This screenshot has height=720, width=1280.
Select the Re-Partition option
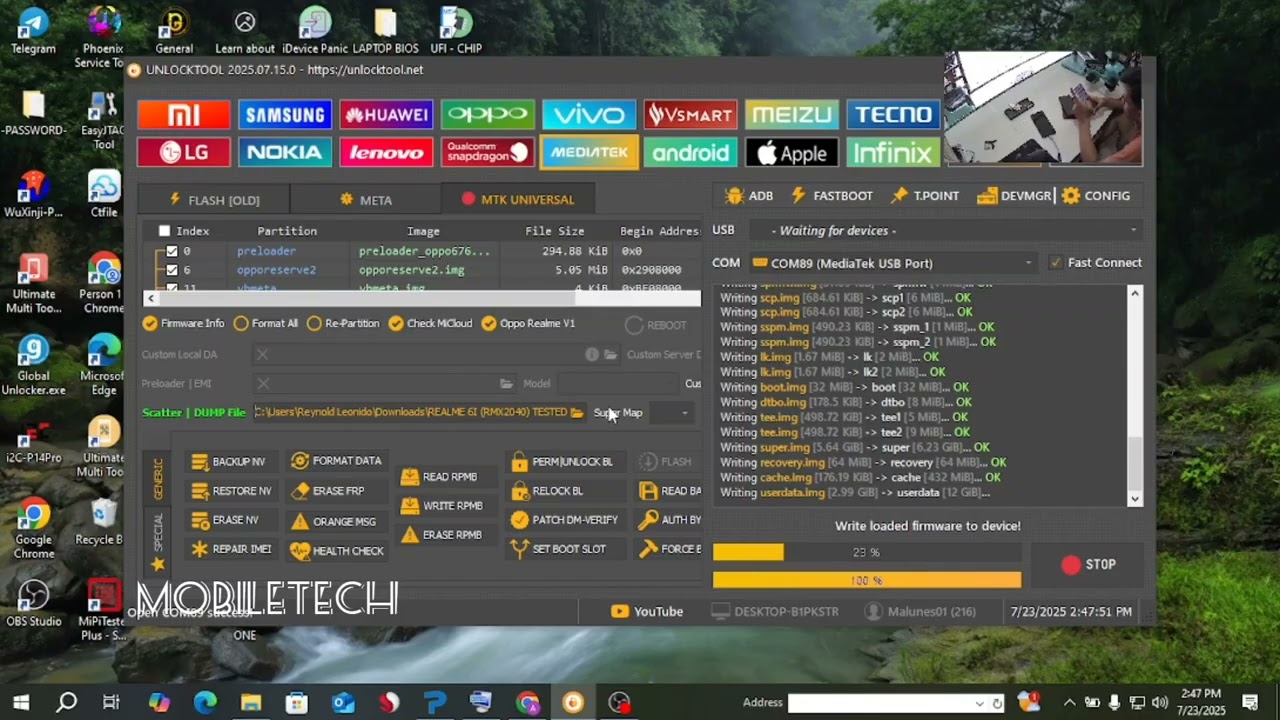pos(343,323)
